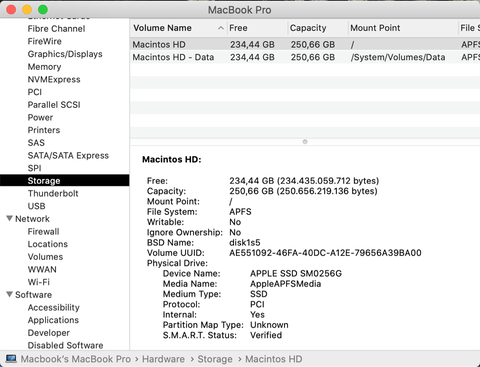Select the Software category label
Screen dimensions: 480x367
pos(34,295)
